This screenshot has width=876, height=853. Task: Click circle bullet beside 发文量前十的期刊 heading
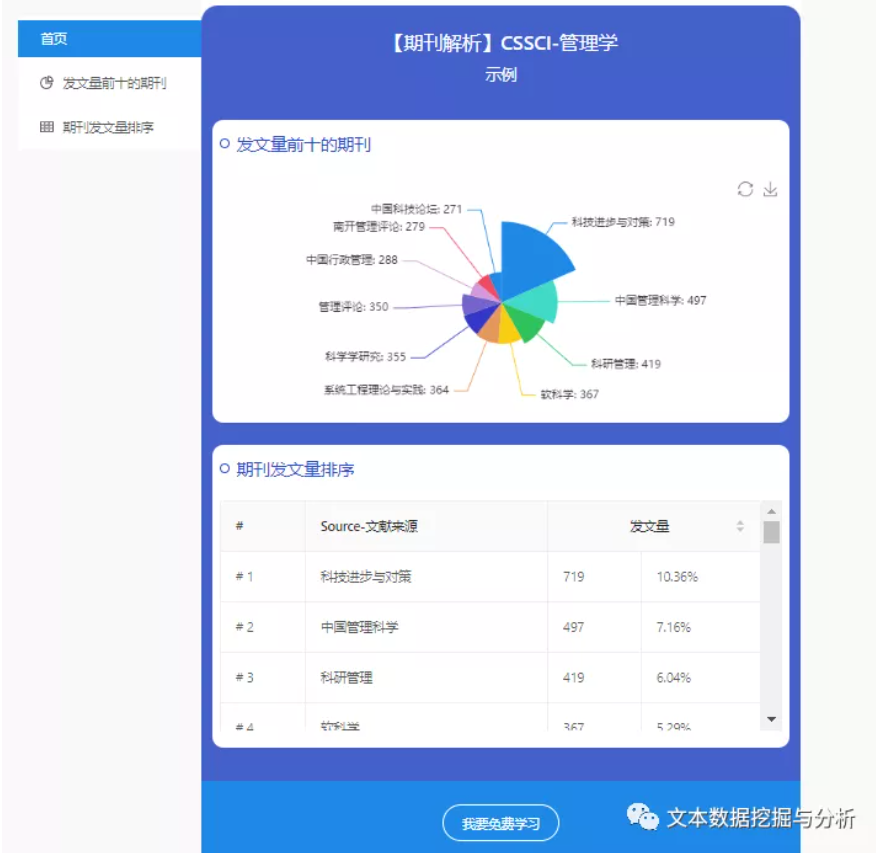tap(224, 144)
